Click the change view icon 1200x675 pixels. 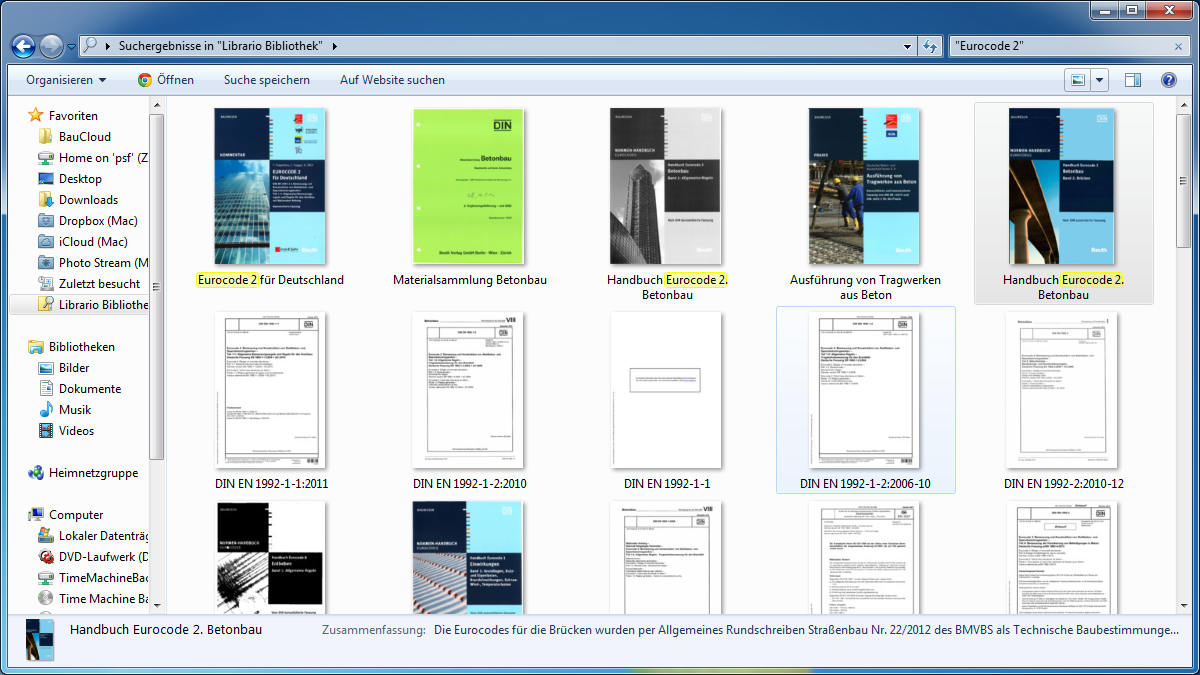pos(1077,80)
